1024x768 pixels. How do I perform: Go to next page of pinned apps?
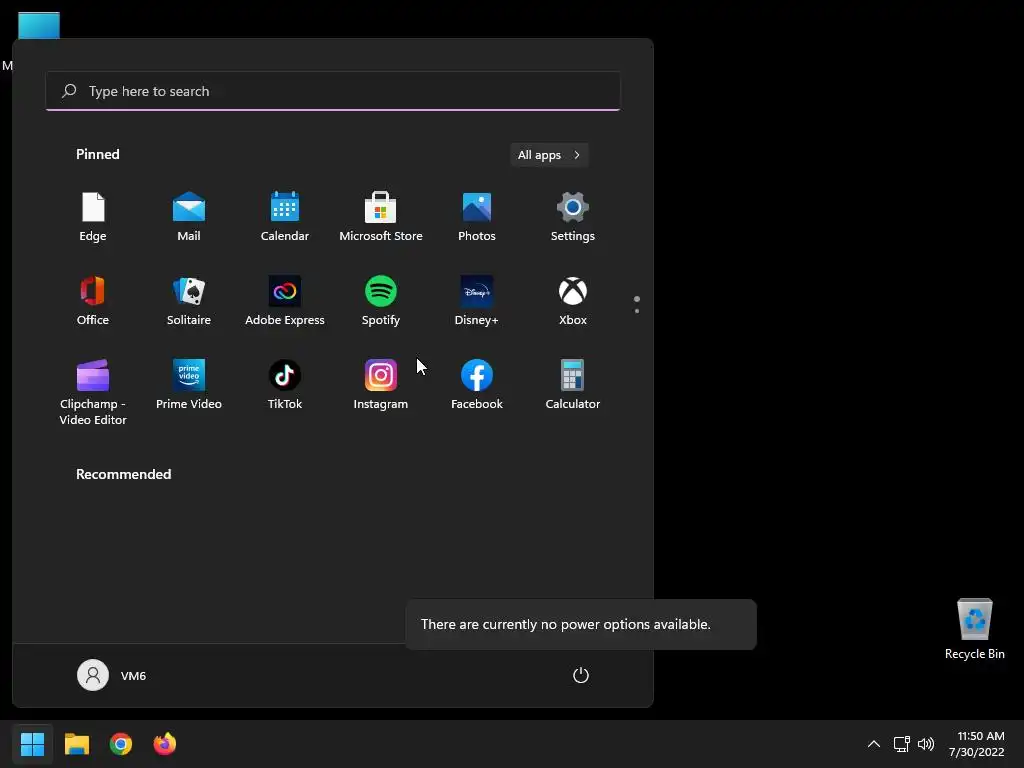click(637, 311)
